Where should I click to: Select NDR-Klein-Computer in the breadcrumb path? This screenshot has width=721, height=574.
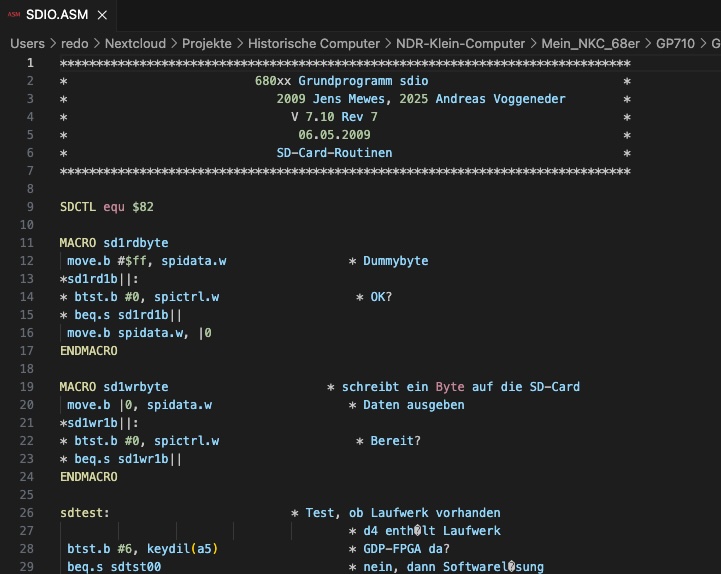pyautogui.click(x=460, y=43)
